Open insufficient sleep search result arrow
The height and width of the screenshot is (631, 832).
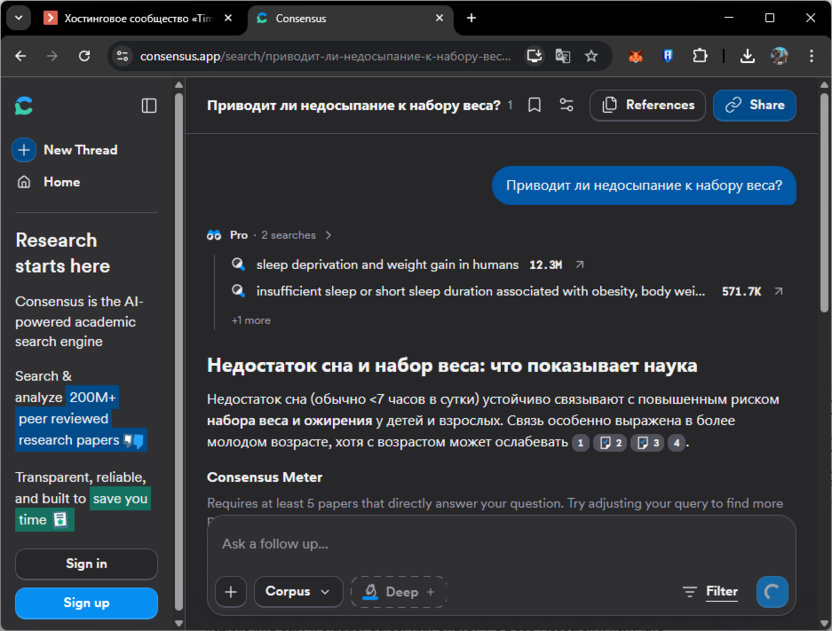pos(778,291)
